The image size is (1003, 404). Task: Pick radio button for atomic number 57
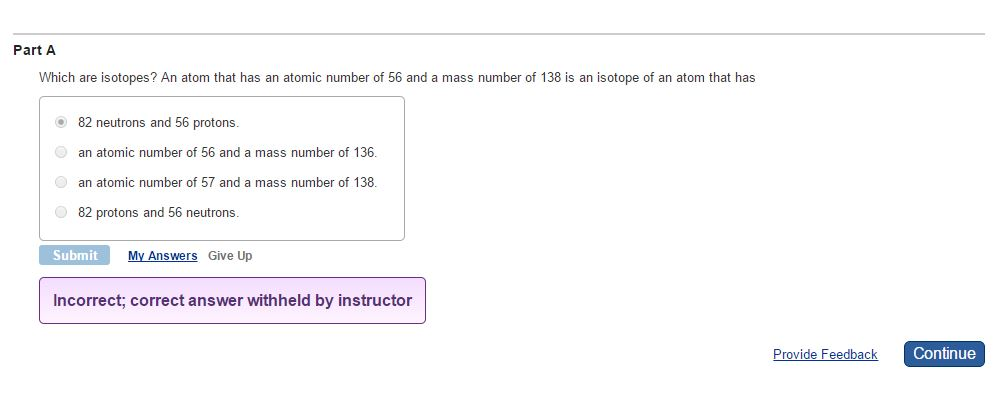pos(61,182)
